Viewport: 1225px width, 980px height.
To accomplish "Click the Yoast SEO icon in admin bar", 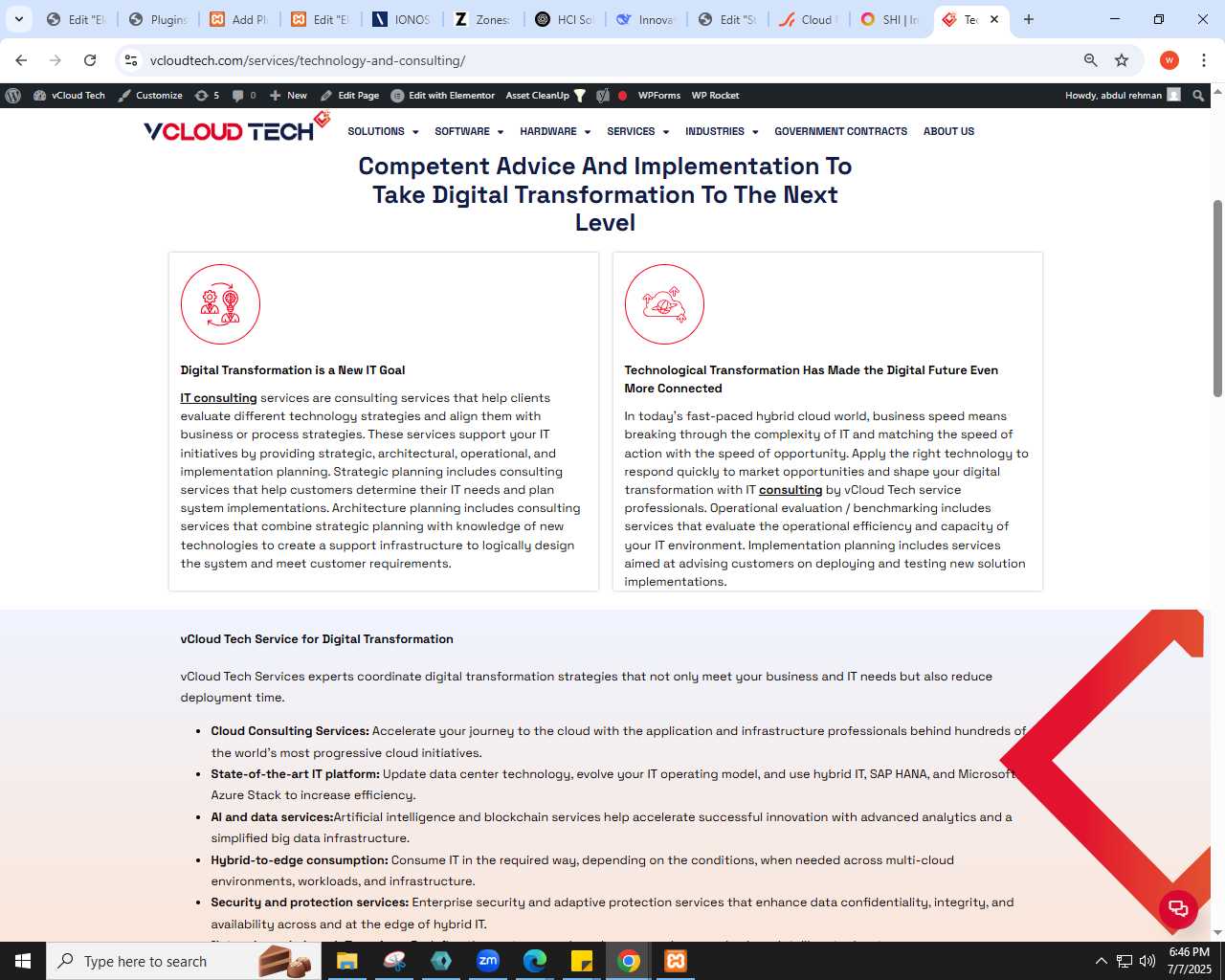I will pyautogui.click(x=603, y=96).
